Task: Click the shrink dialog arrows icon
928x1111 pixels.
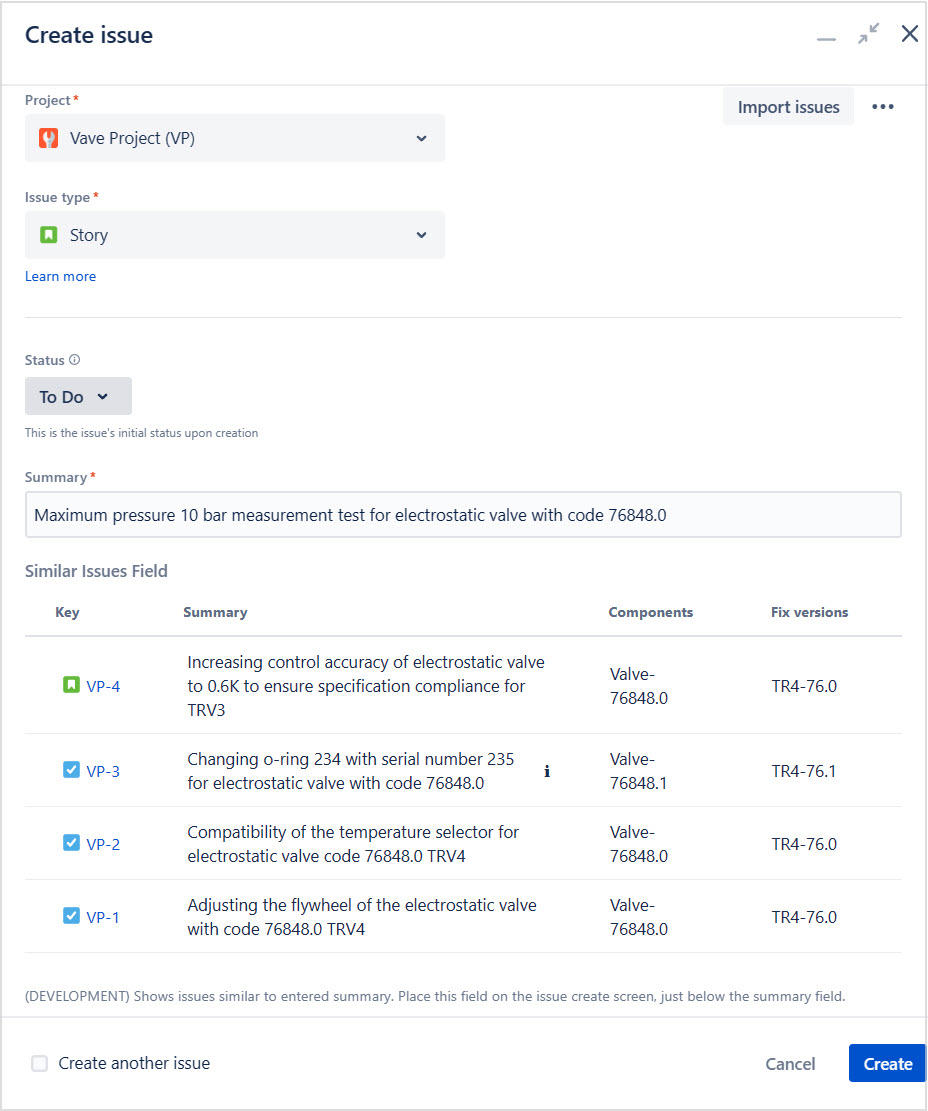Action: tap(868, 33)
